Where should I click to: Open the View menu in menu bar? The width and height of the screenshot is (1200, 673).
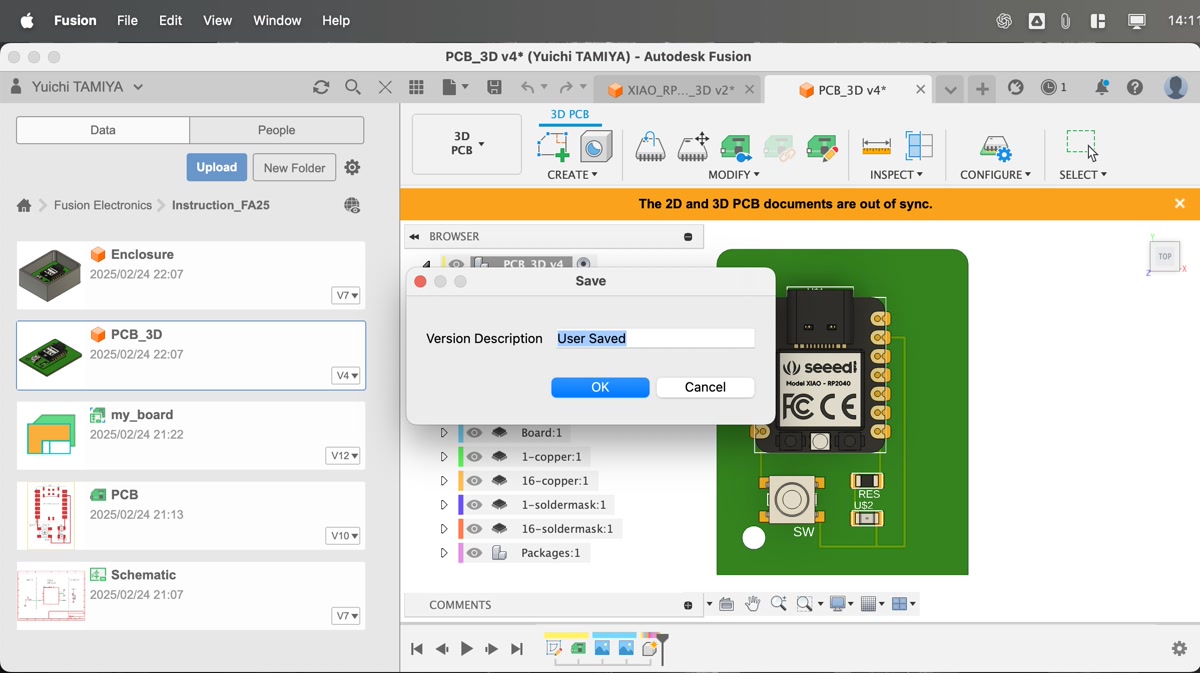coord(217,20)
